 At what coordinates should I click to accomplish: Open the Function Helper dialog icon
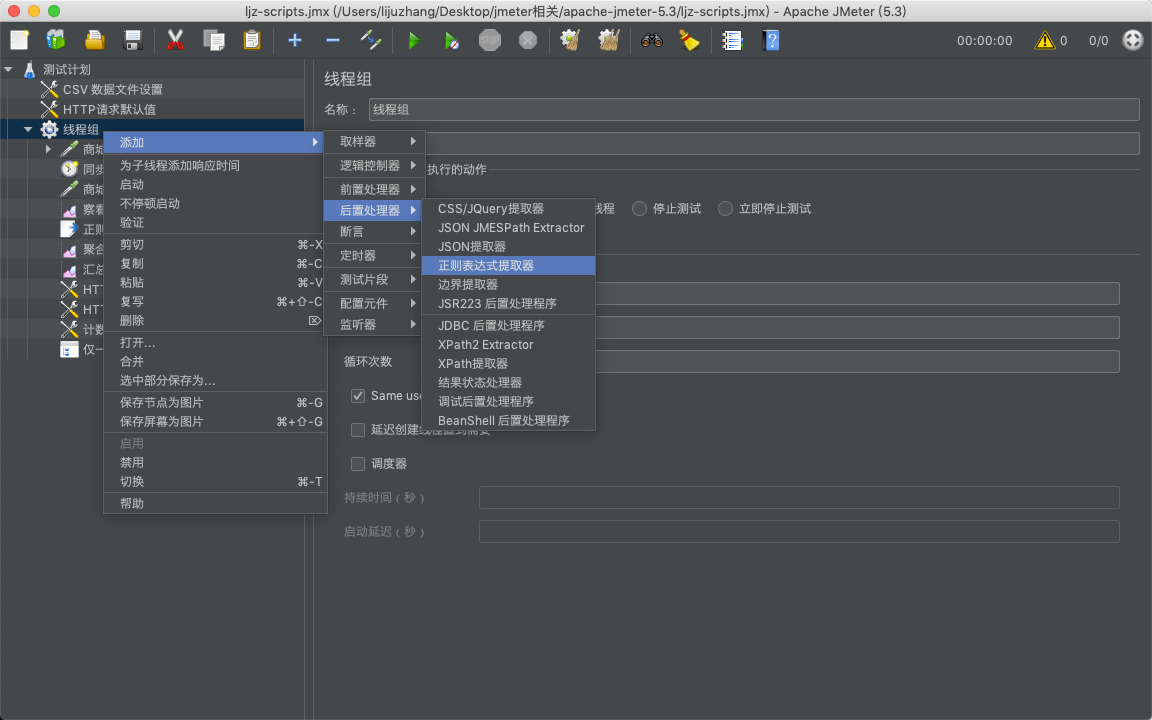click(x=732, y=40)
